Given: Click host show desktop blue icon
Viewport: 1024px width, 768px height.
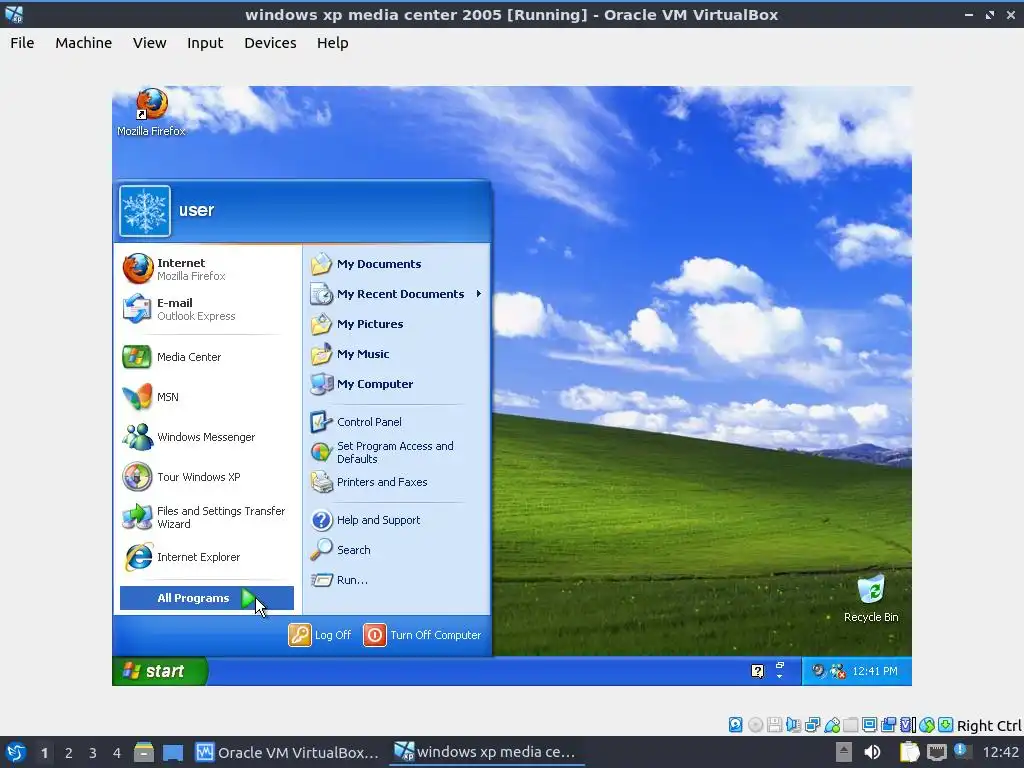Looking at the screenshot, I should pos(173,752).
